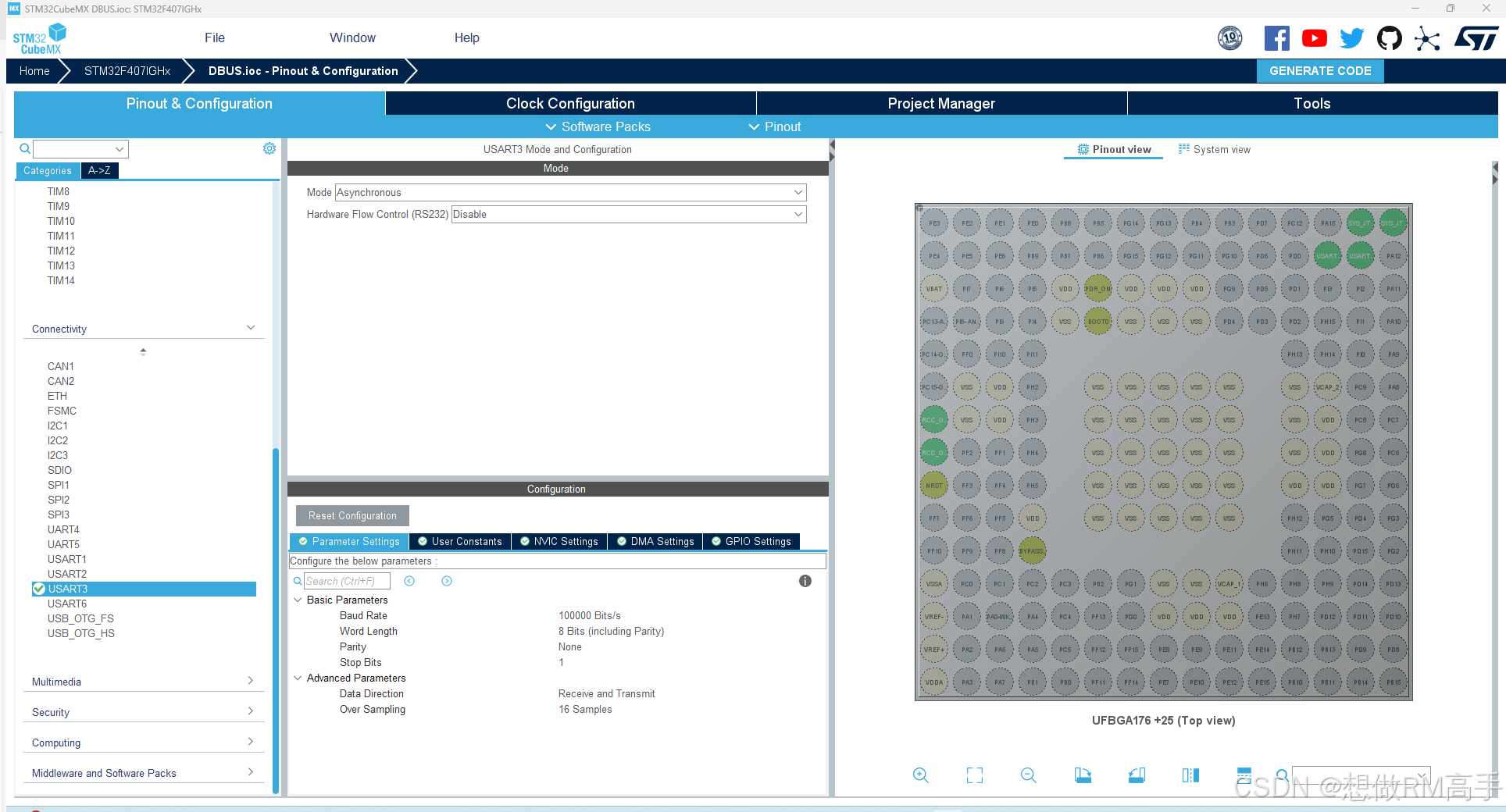Open the Hardware Flow Control dropdown

click(629, 215)
